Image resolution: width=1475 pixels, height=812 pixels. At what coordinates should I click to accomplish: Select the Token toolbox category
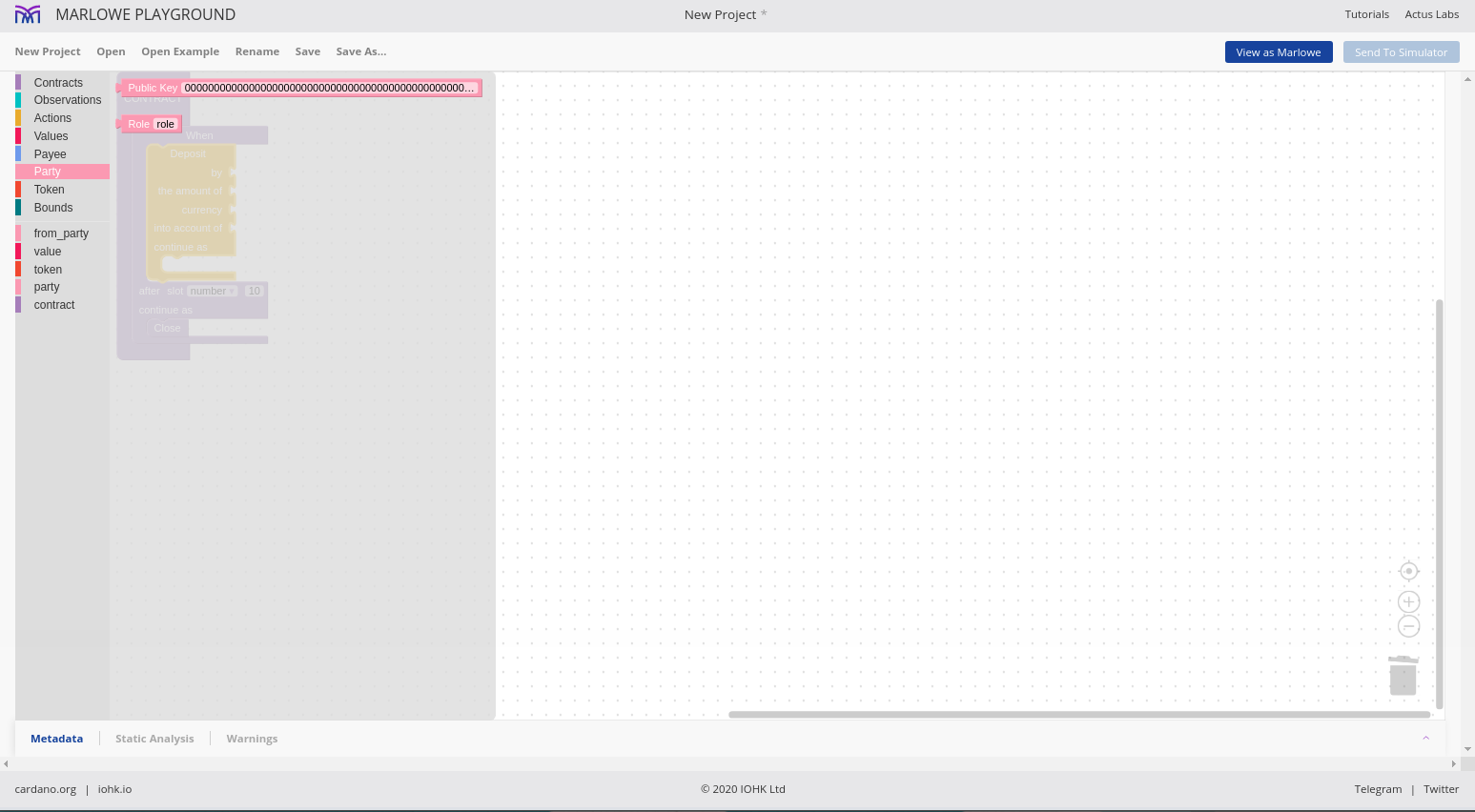click(x=49, y=190)
